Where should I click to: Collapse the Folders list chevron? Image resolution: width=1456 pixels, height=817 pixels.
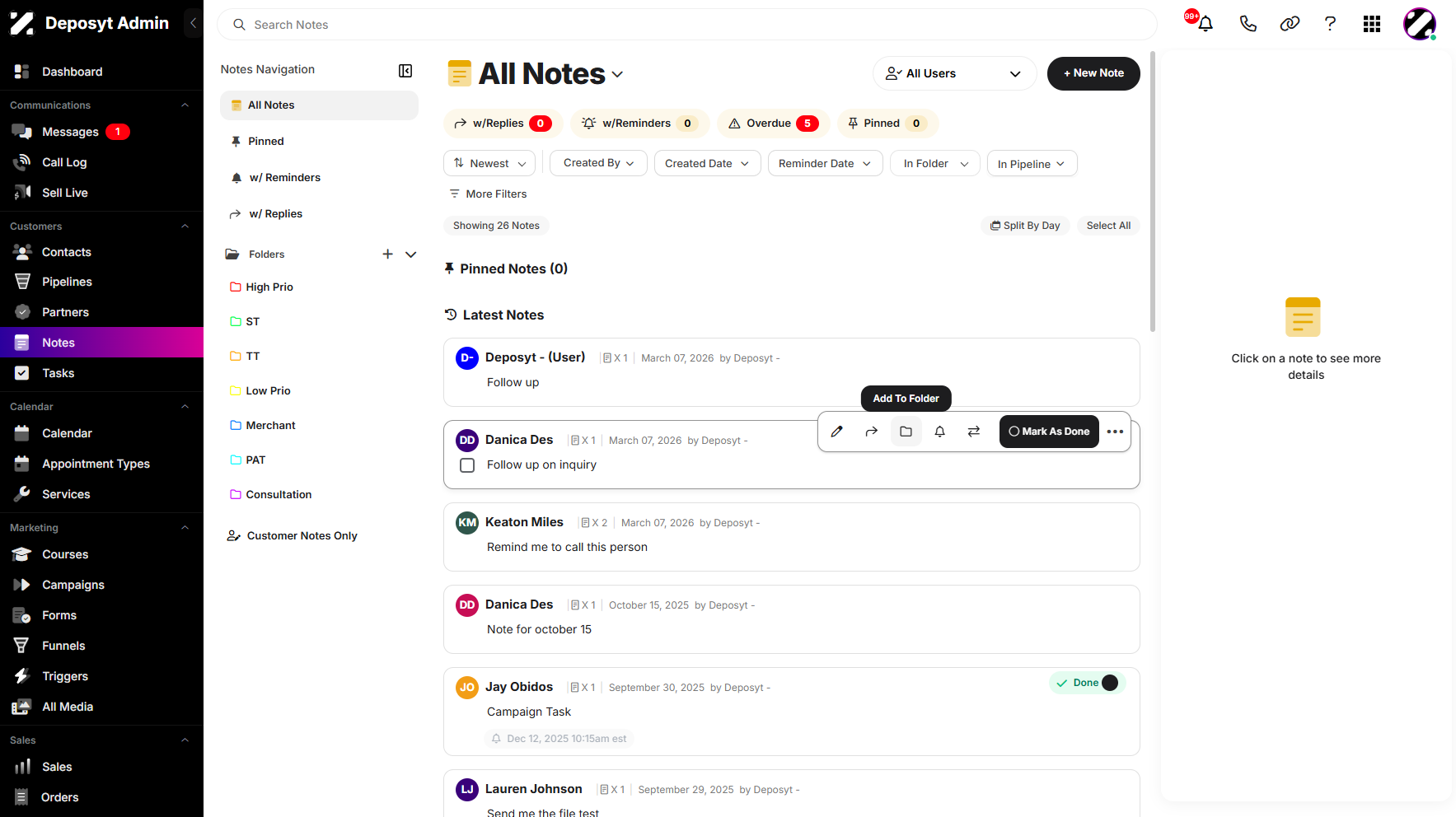(x=411, y=254)
